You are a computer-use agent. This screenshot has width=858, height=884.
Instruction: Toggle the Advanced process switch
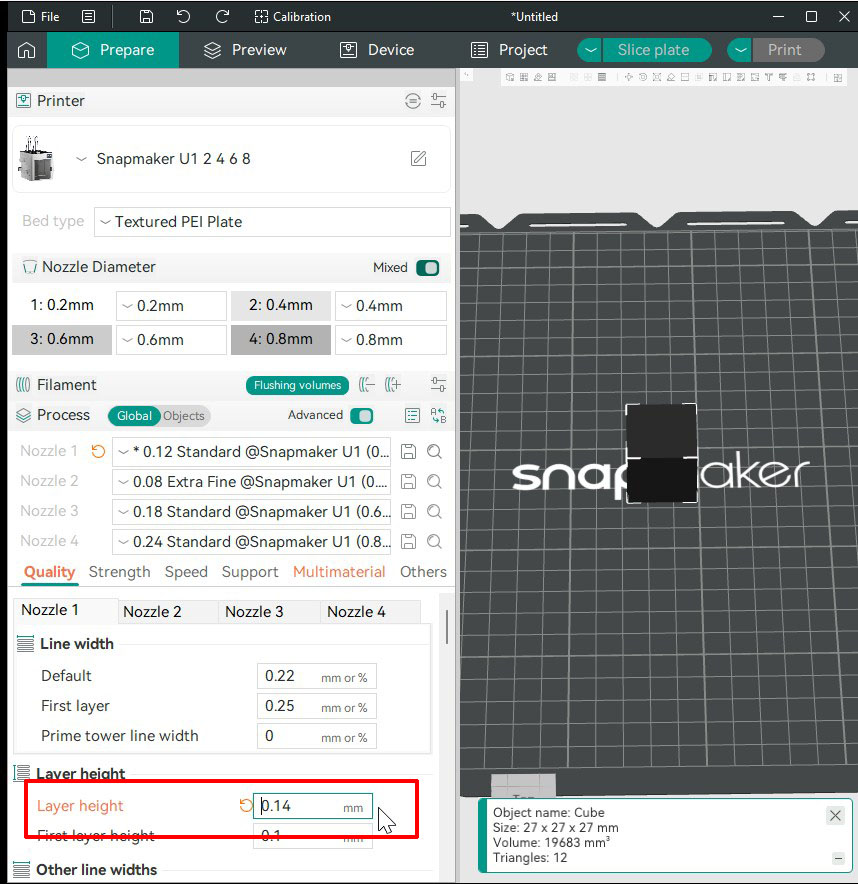(361, 416)
